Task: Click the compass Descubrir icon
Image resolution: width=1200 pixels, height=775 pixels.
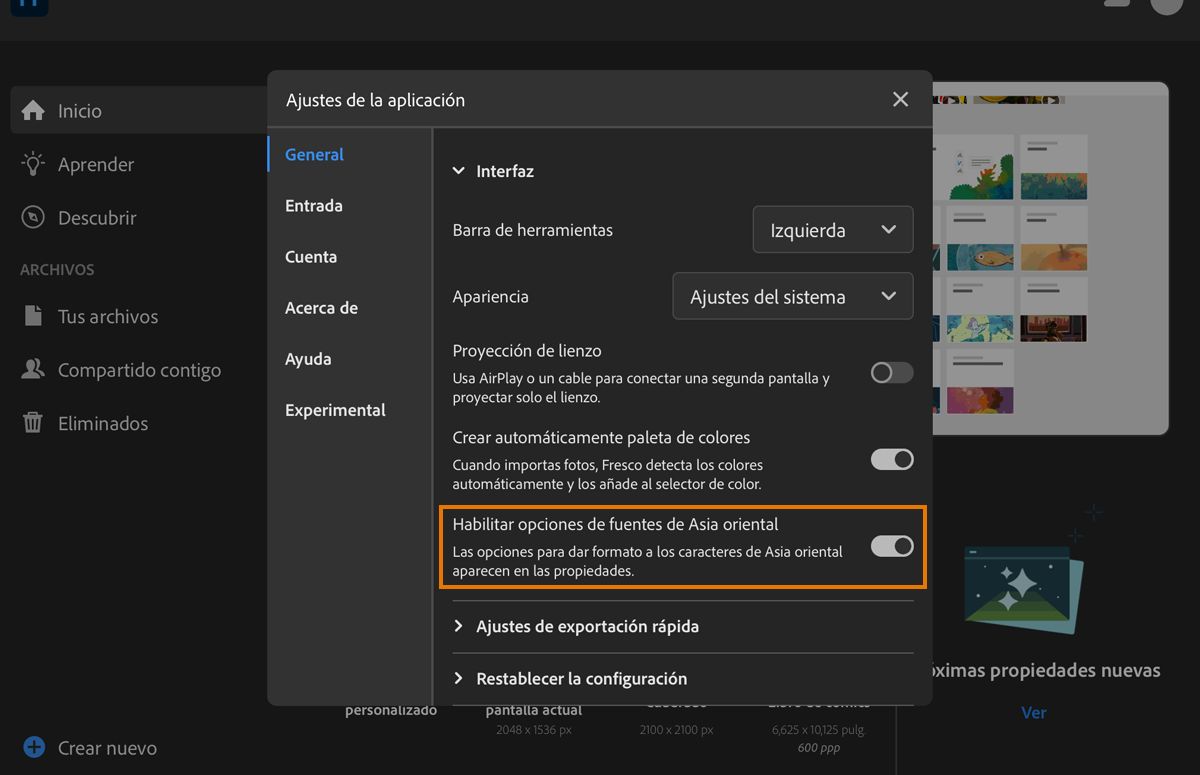Action: 33,217
